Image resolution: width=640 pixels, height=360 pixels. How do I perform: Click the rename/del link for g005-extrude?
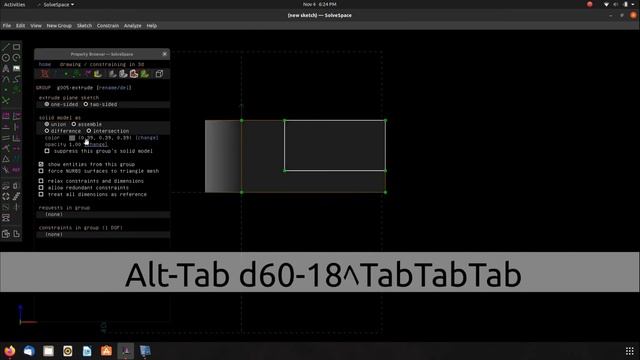tap(114, 87)
